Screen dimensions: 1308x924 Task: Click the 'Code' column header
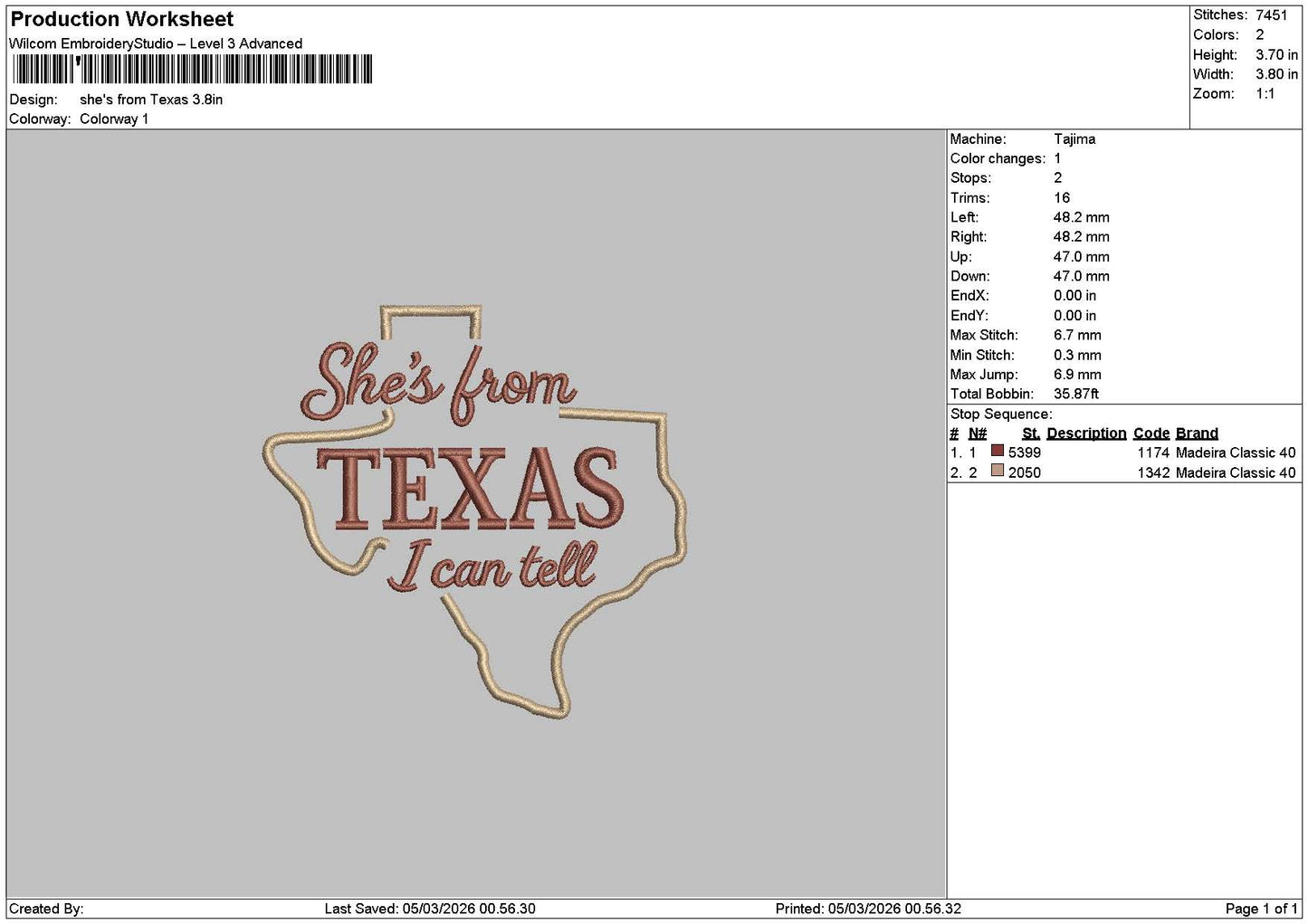(1151, 433)
